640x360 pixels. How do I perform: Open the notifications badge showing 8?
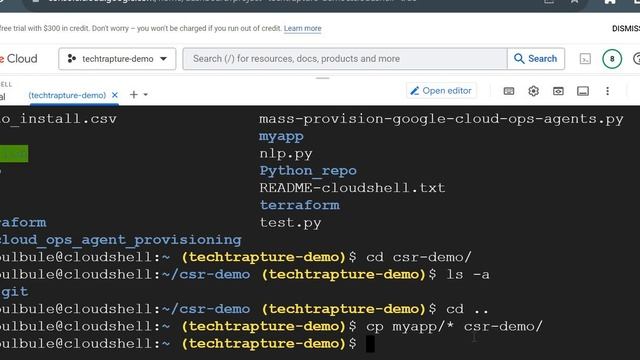pos(612,59)
